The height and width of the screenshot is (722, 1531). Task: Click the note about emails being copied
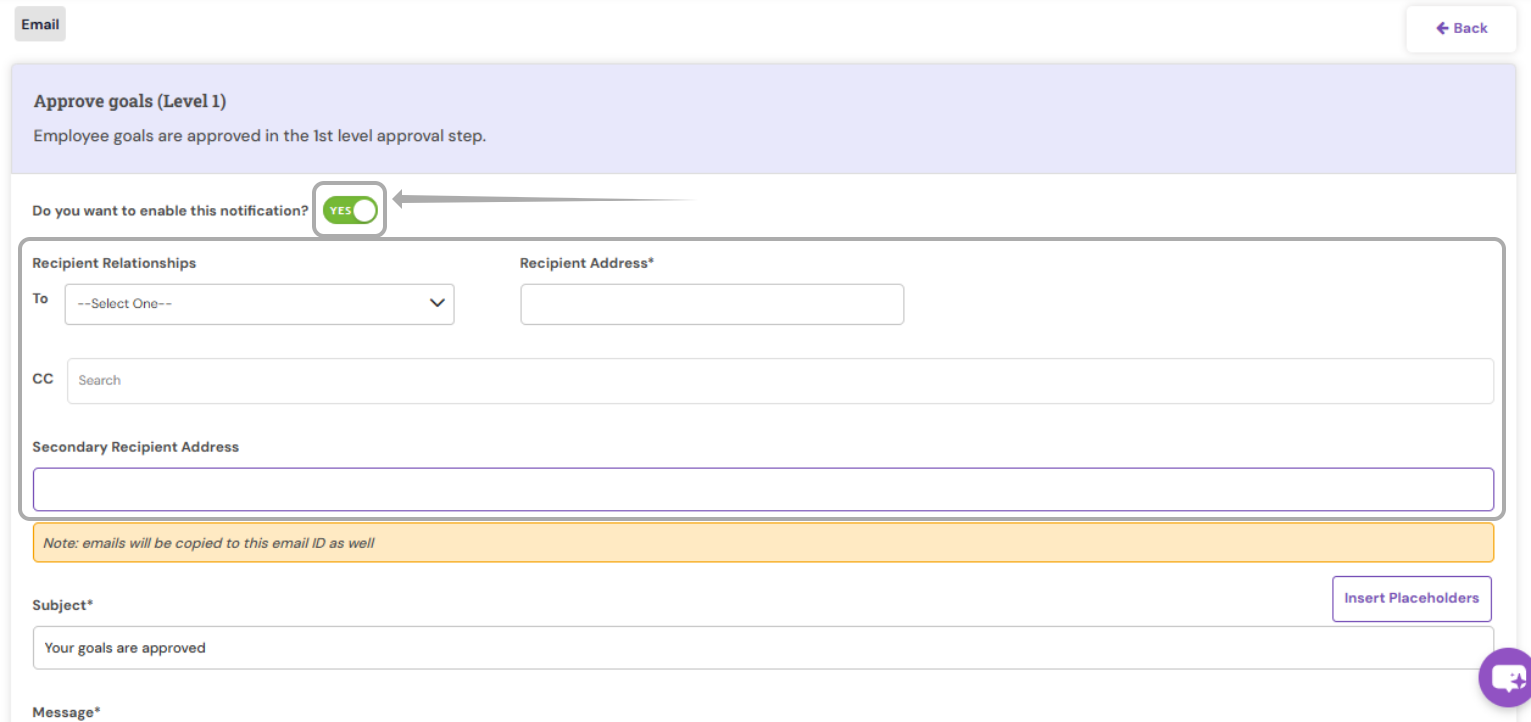(763, 543)
